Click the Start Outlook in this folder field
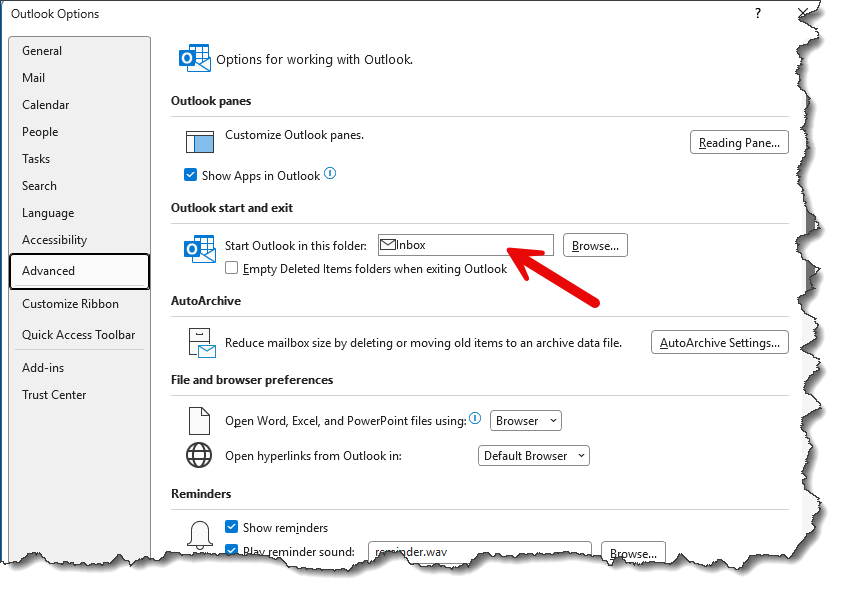The height and width of the screenshot is (594, 843). pyautogui.click(x=466, y=245)
